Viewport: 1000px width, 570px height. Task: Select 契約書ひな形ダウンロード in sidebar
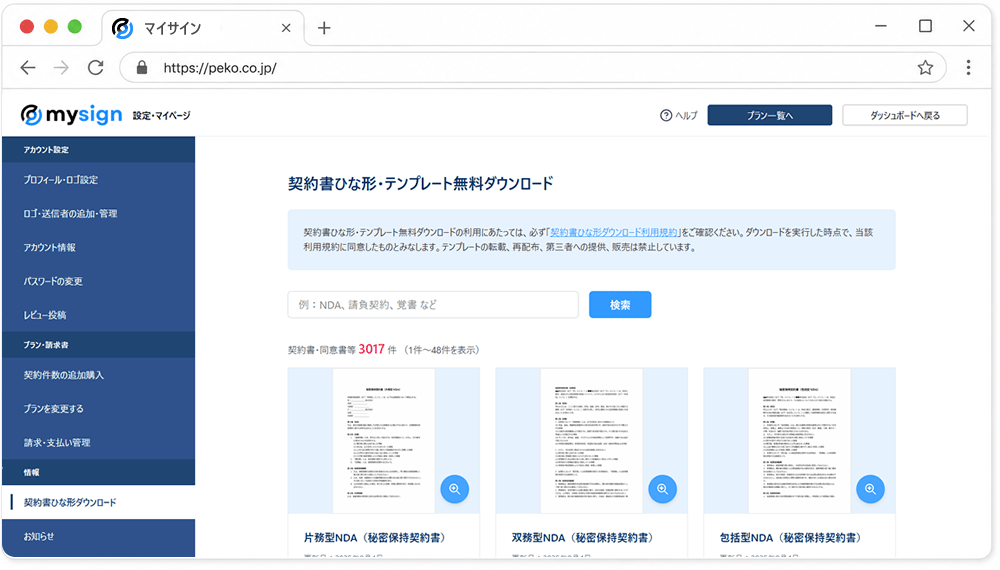pos(99,502)
